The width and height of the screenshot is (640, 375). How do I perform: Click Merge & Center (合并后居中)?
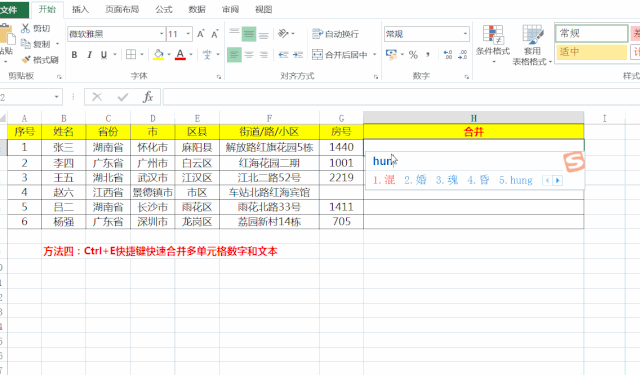[340, 54]
